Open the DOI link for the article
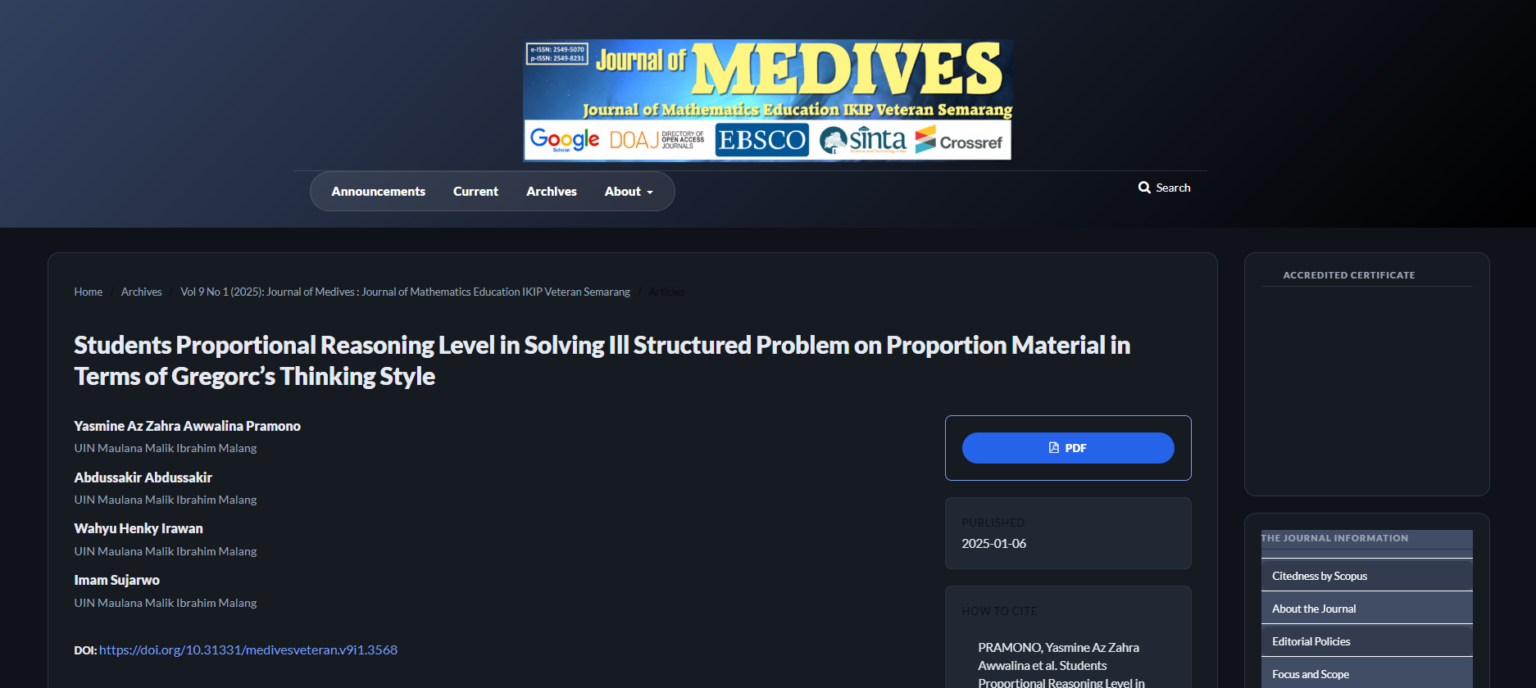This screenshot has height=688, width=1536. pyautogui.click(x=248, y=650)
